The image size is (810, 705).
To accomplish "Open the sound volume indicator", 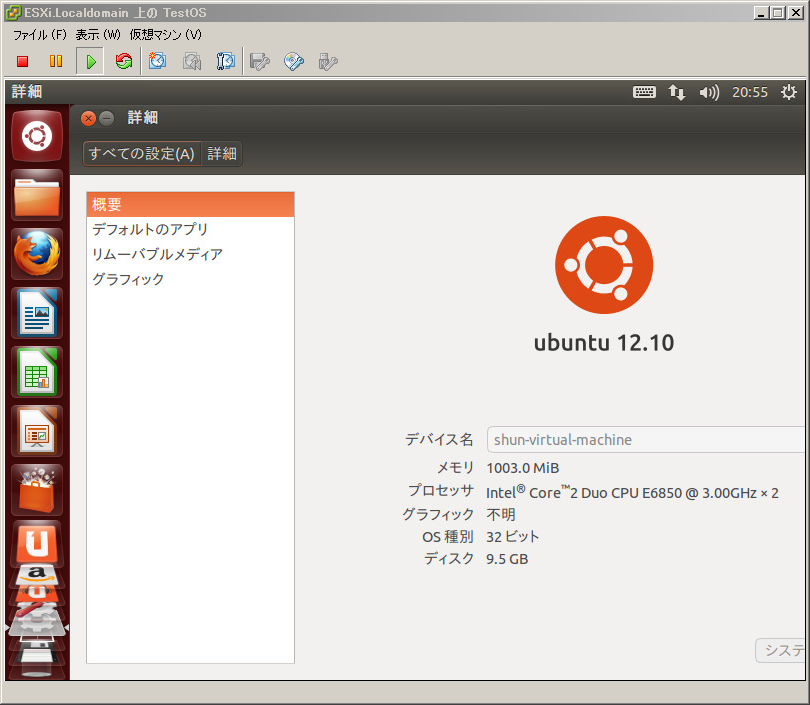I will point(709,92).
